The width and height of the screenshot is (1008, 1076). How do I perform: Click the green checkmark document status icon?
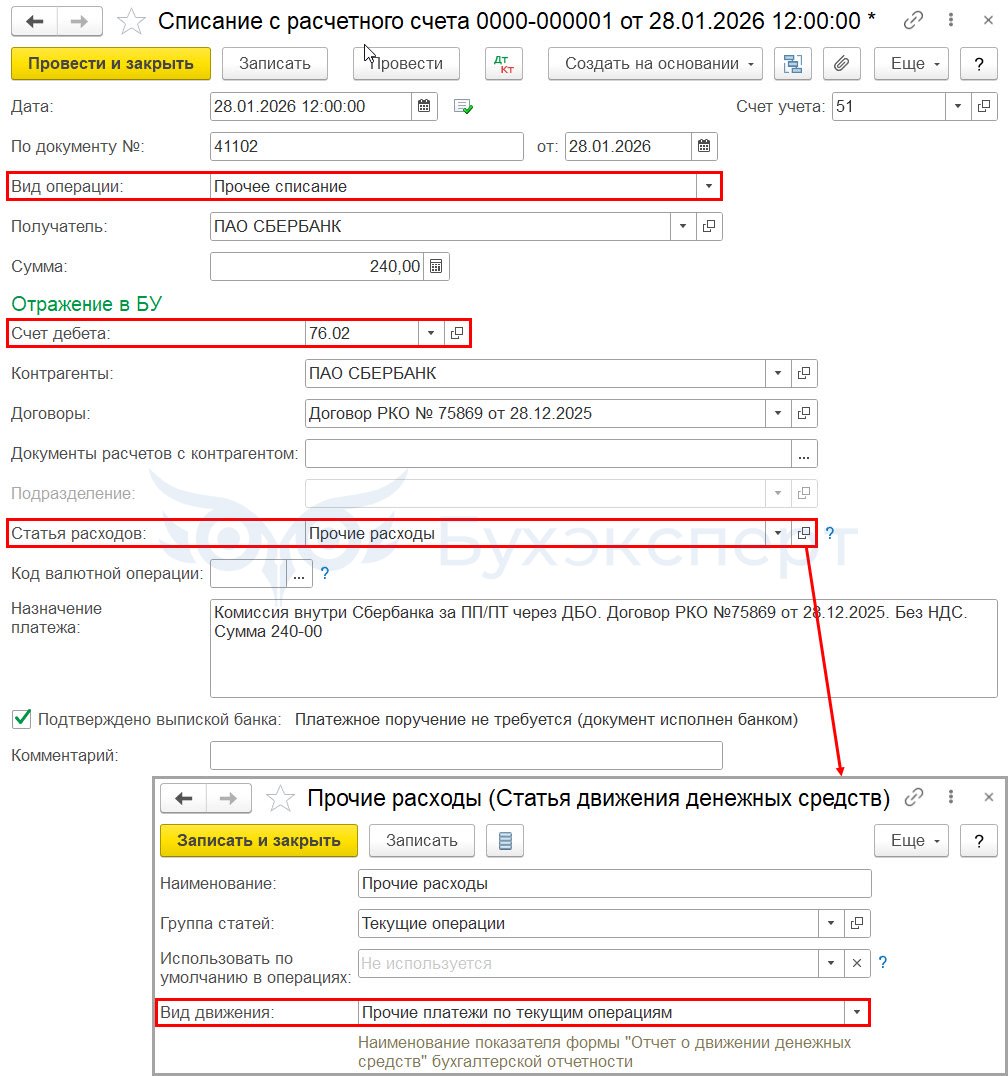[463, 106]
